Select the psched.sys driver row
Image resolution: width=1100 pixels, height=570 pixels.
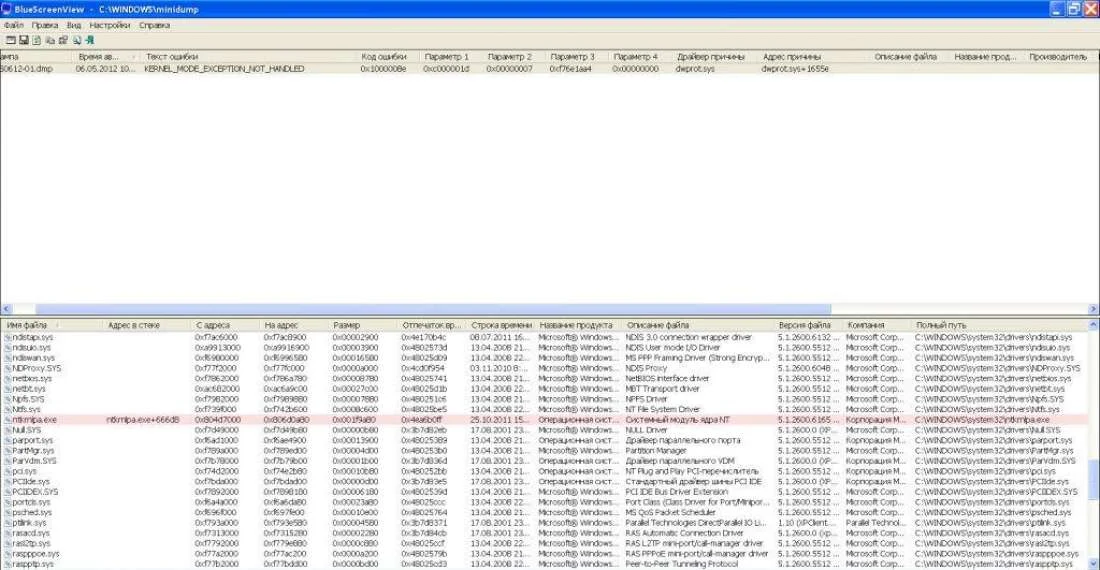point(544,513)
